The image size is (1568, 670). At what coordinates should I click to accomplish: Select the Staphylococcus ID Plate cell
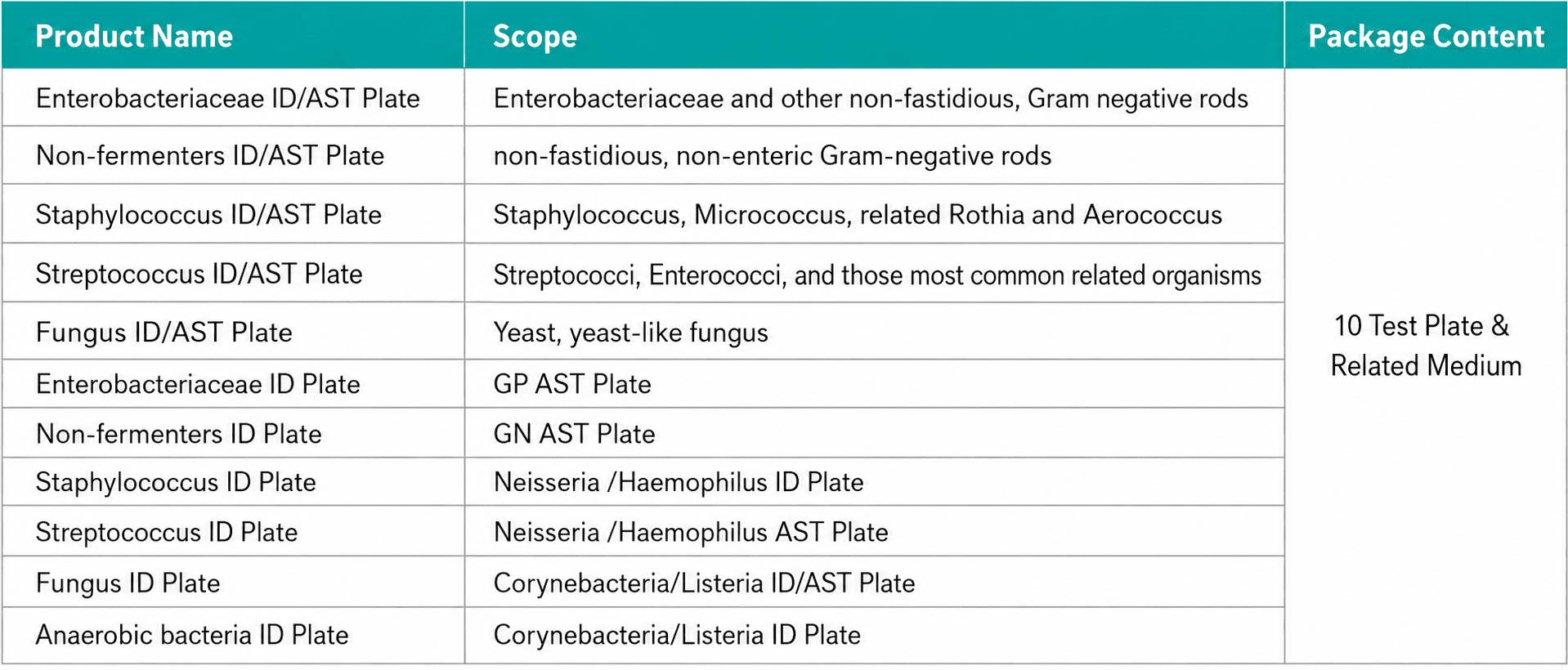[233, 482]
